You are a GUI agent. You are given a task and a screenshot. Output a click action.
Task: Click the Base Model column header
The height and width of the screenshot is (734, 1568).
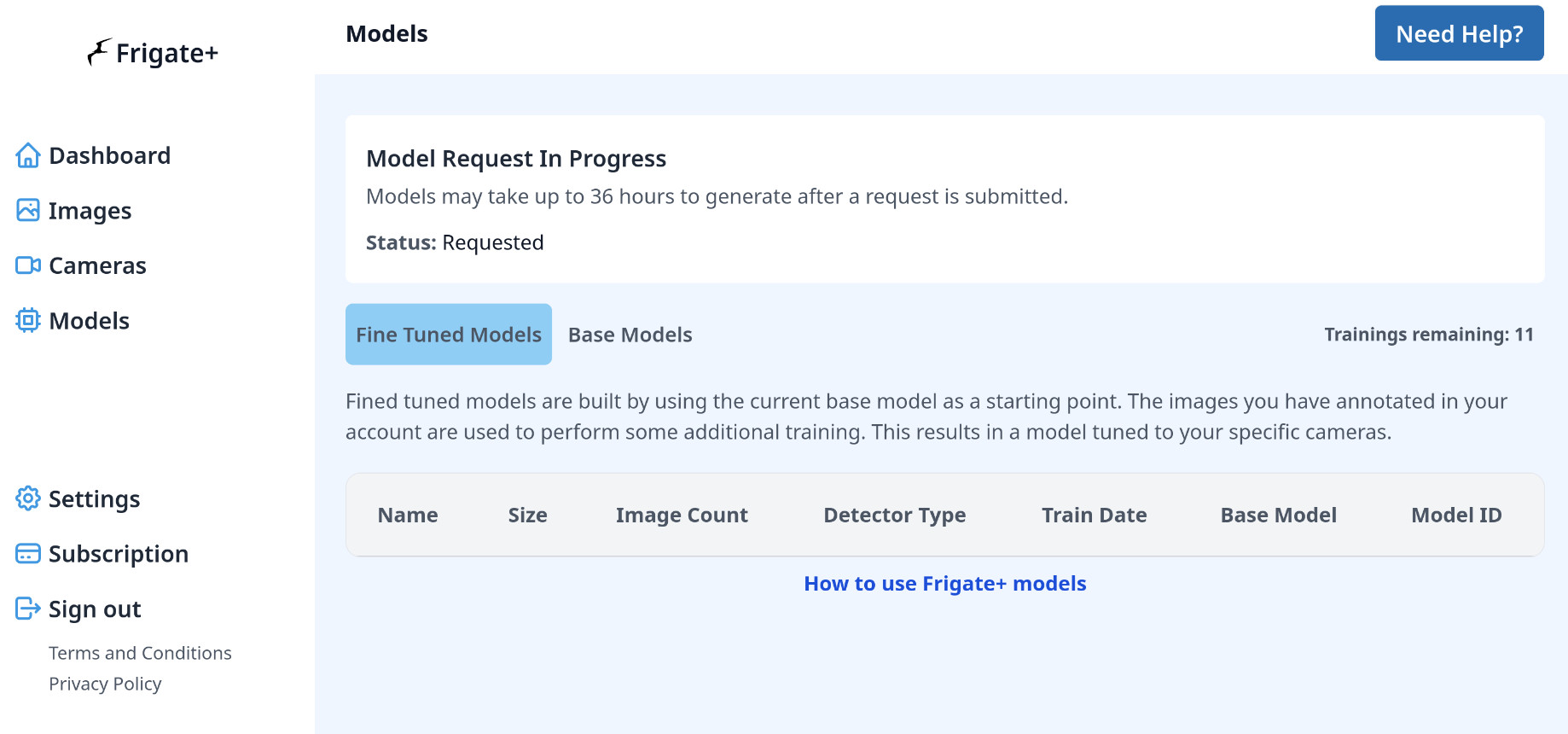1278,516
